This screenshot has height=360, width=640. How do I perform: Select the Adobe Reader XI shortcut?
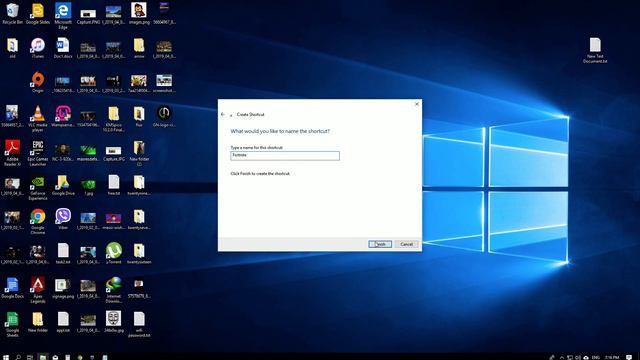click(x=12, y=153)
